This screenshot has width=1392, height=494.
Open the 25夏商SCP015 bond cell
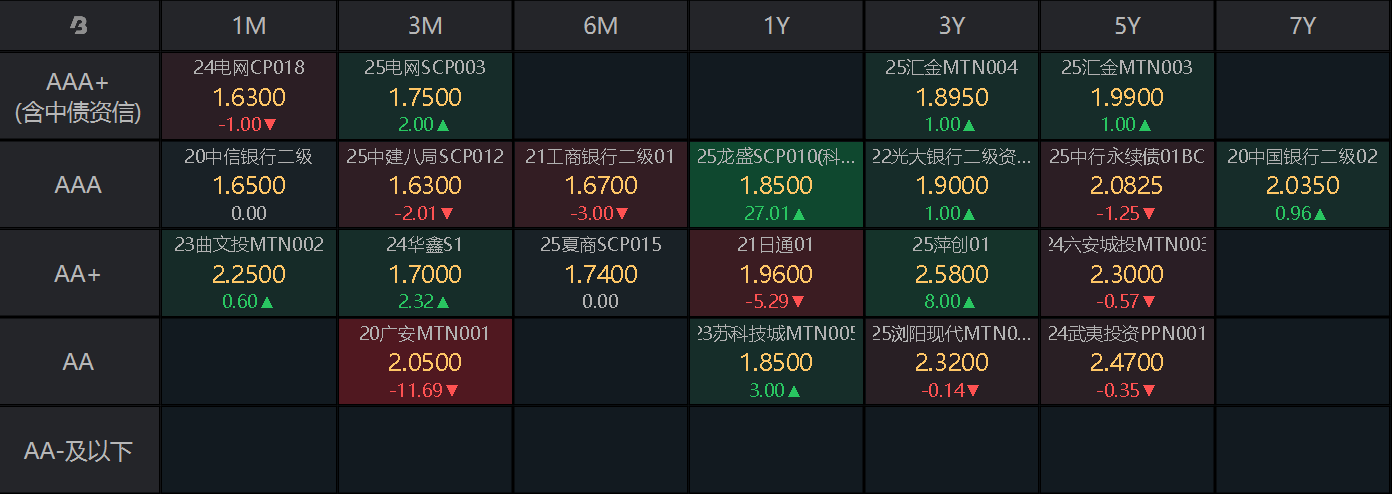(600, 273)
